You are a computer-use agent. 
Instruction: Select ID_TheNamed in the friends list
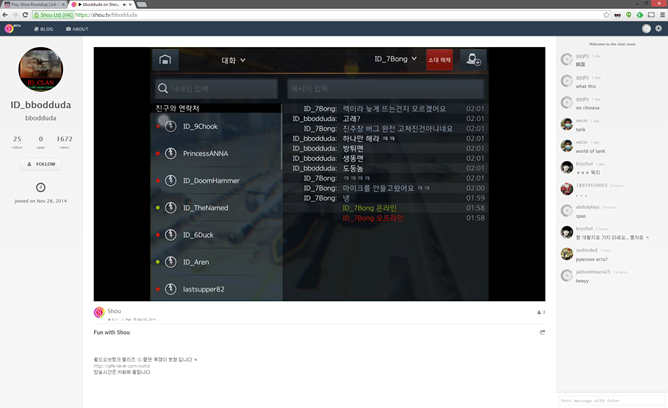216,208
